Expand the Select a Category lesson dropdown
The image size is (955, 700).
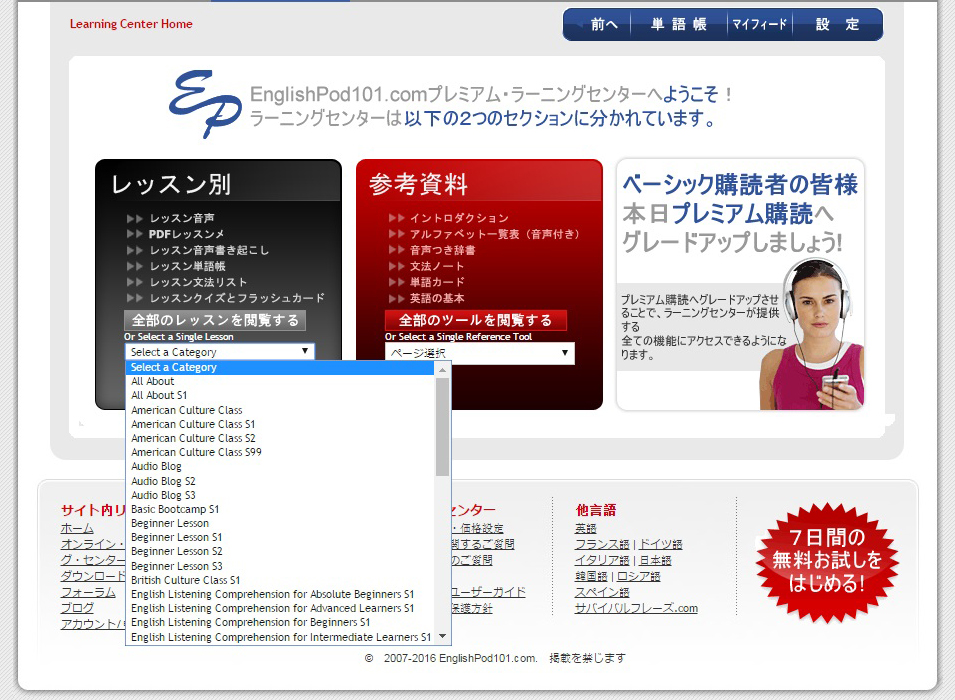pyautogui.click(x=219, y=351)
